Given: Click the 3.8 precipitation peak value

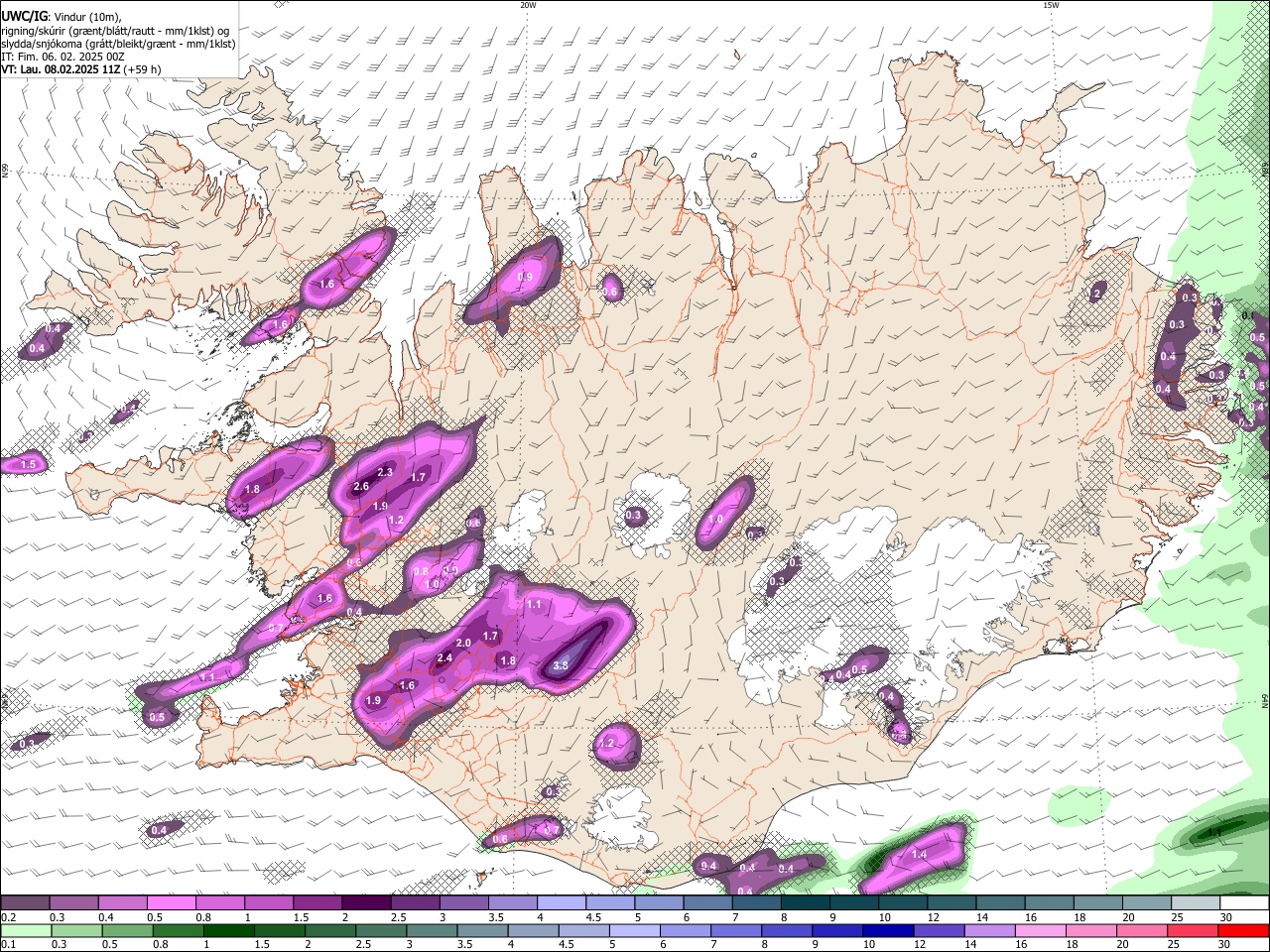Looking at the screenshot, I should (x=560, y=665).
